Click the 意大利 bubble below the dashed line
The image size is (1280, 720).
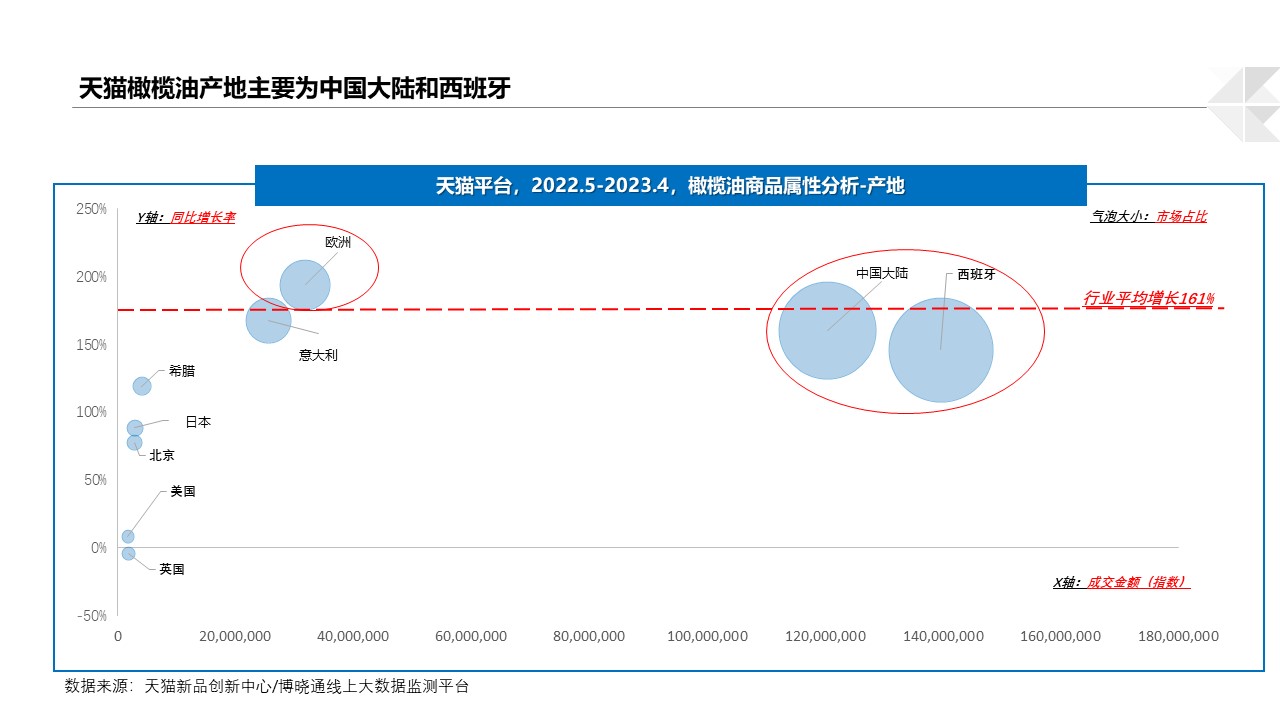[268, 321]
